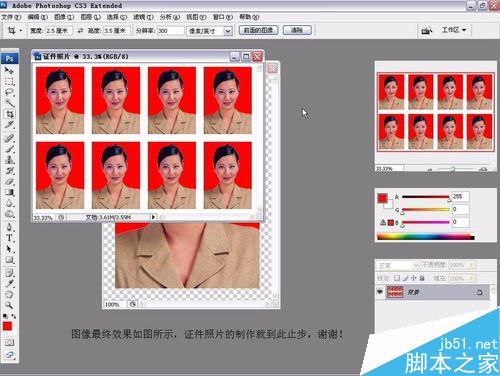Toggle lock image pixels brush icon
This screenshot has width=500, height=376.
(406, 278)
